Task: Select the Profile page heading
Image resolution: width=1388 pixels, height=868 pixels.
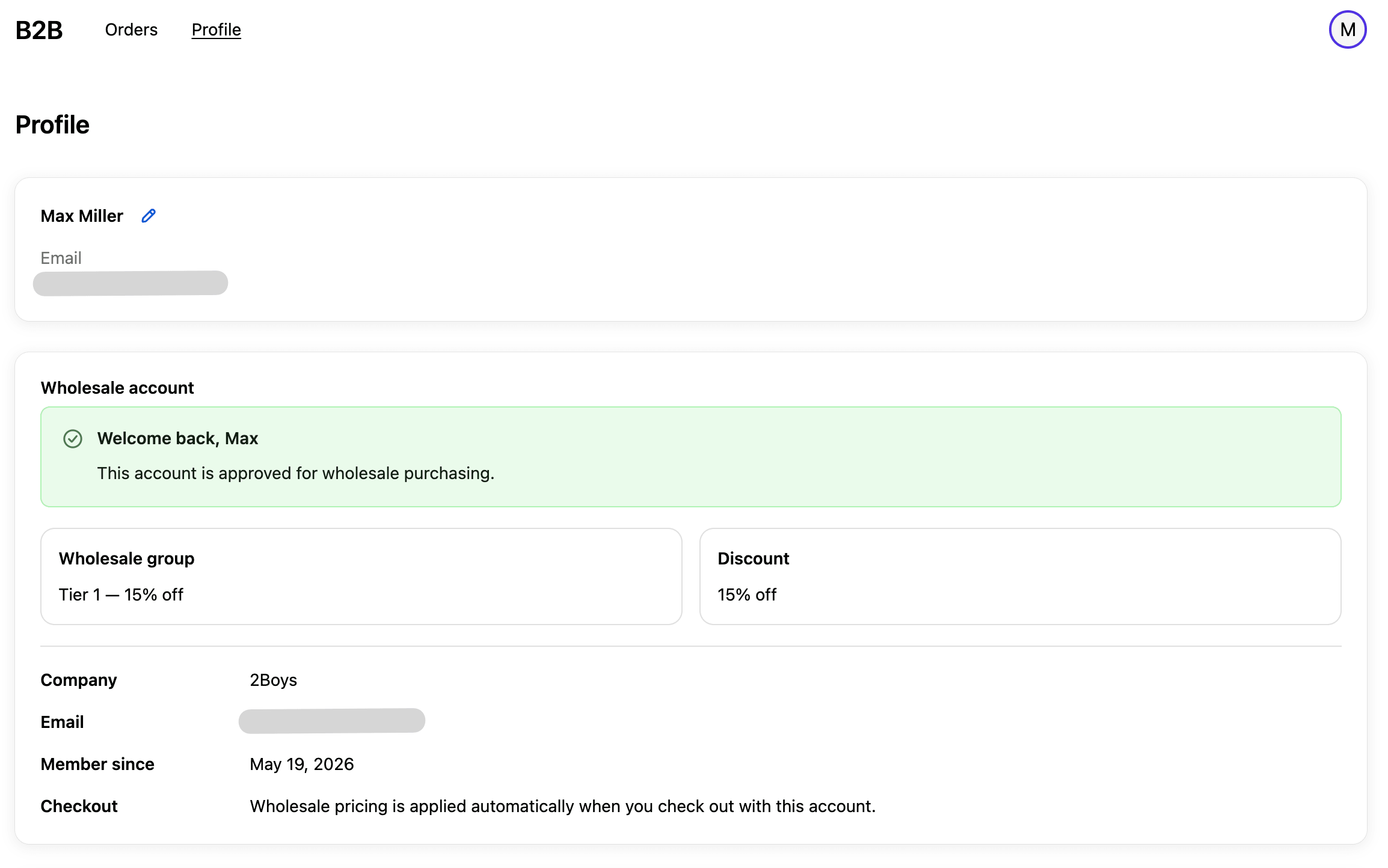Action: 52,125
